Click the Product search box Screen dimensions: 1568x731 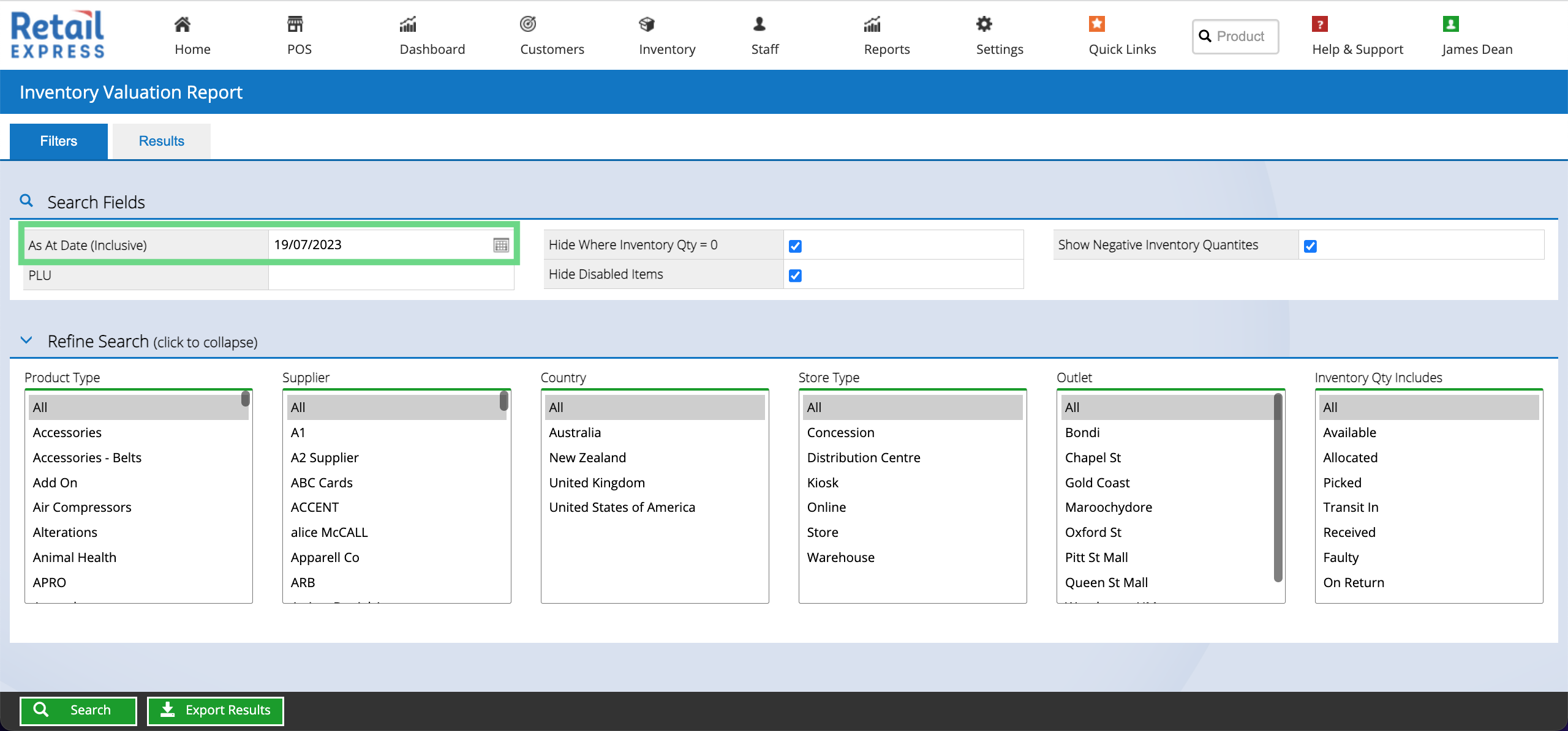pos(1235,37)
